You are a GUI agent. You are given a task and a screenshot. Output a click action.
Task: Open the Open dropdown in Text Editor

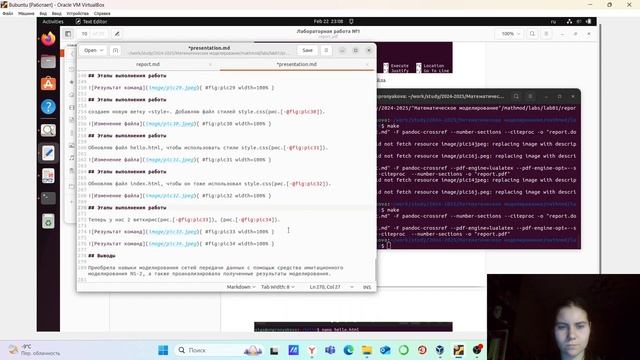pos(93,50)
